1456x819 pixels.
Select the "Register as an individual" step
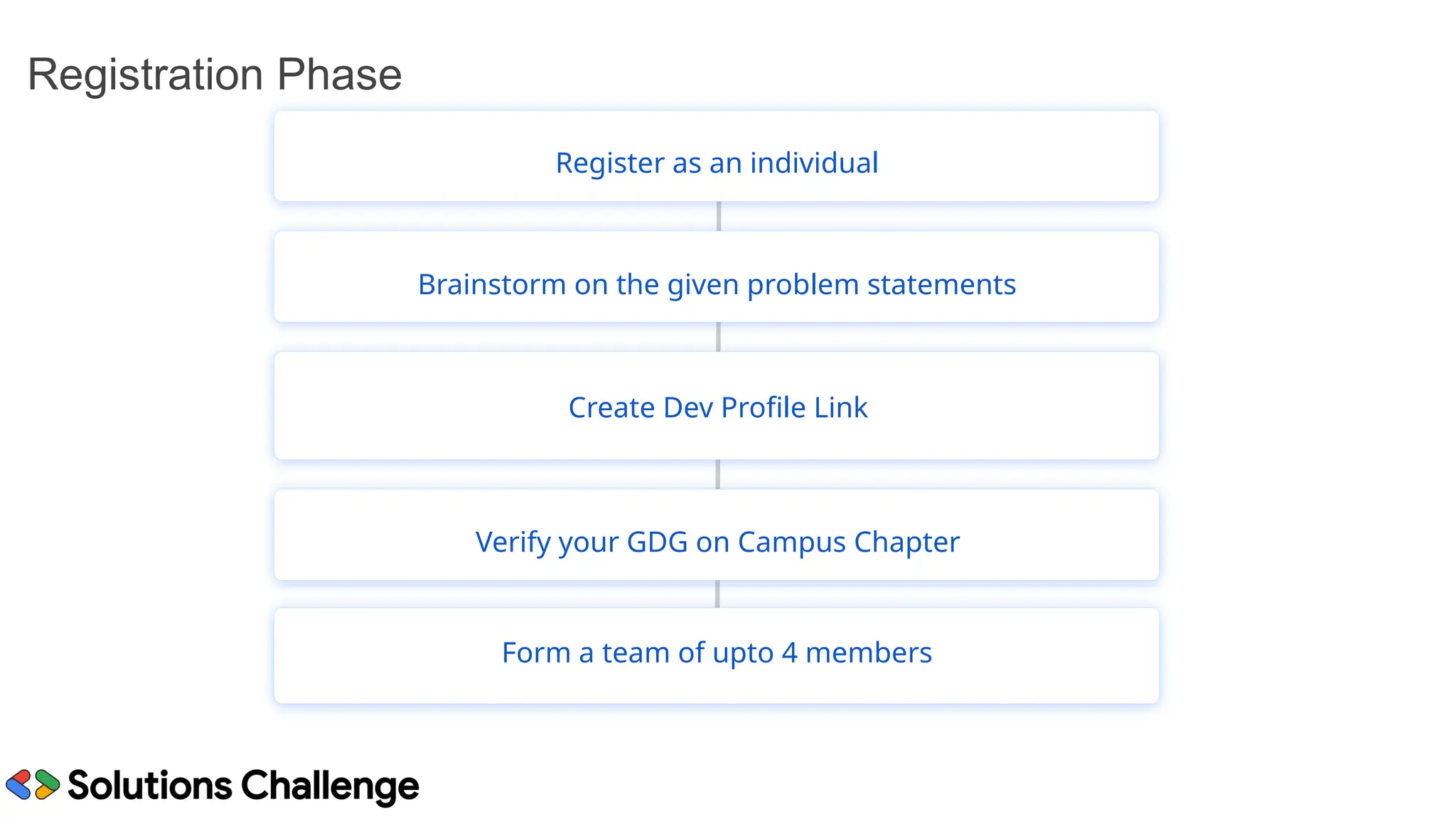pos(717,163)
